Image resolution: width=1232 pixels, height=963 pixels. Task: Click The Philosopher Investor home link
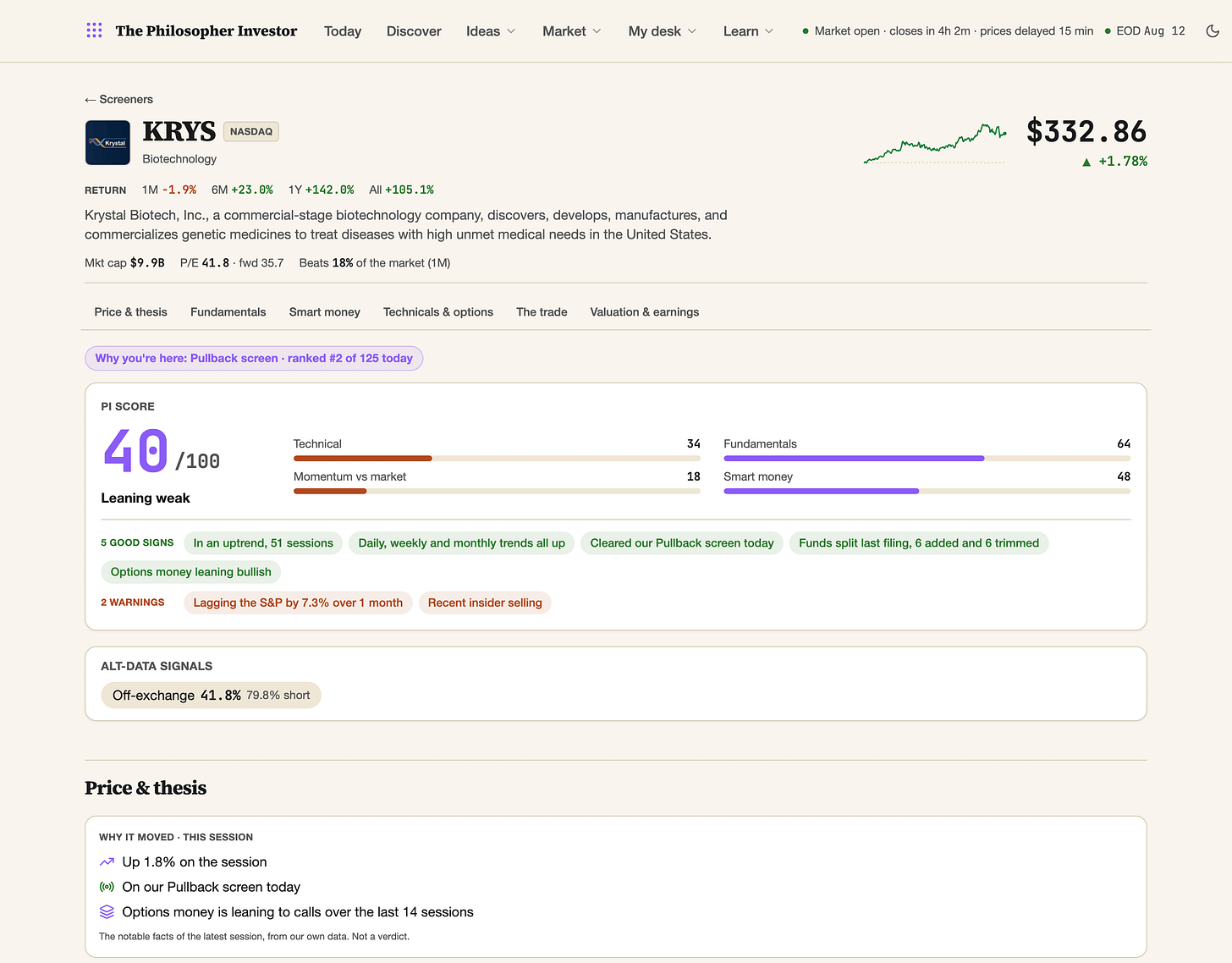pos(206,31)
